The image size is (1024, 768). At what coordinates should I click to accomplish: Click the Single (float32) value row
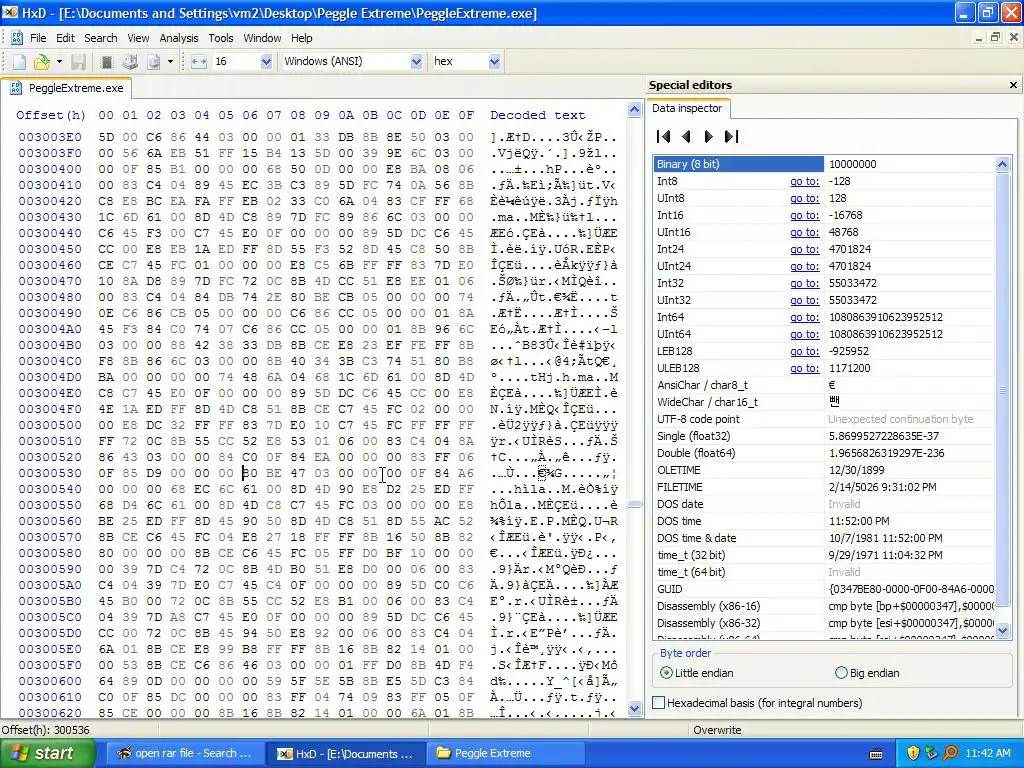[824, 436]
